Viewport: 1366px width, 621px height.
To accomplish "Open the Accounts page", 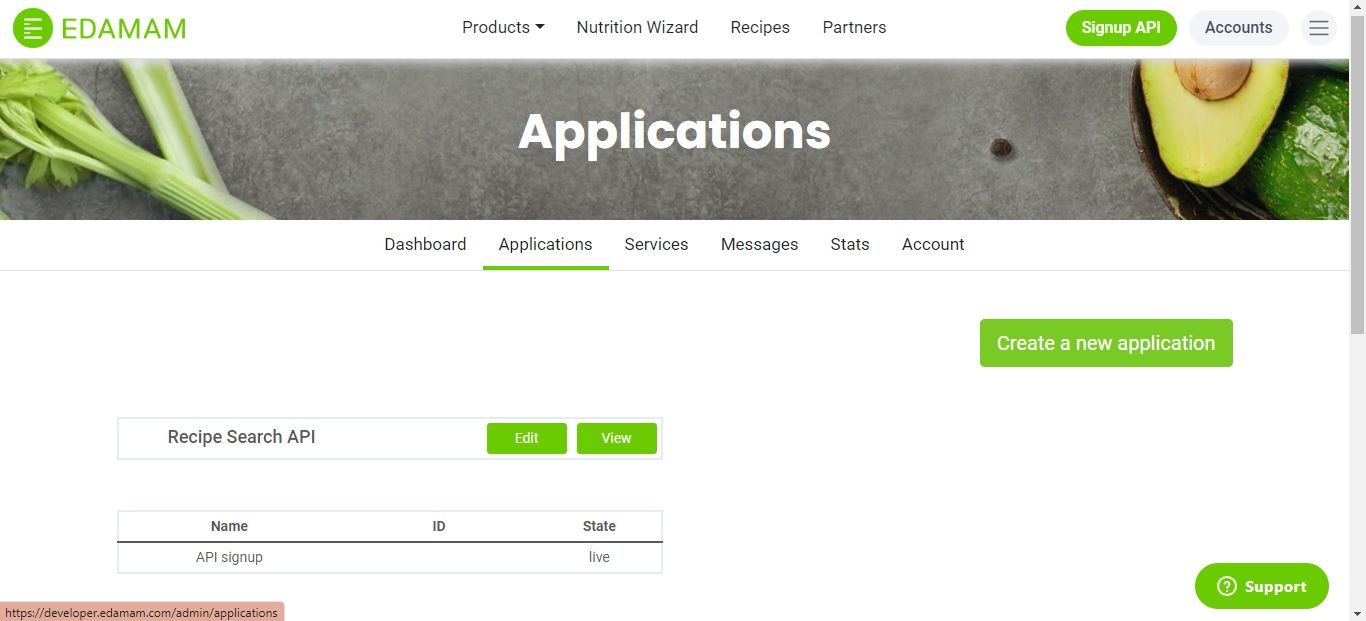I will pyautogui.click(x=1238, y=28).
